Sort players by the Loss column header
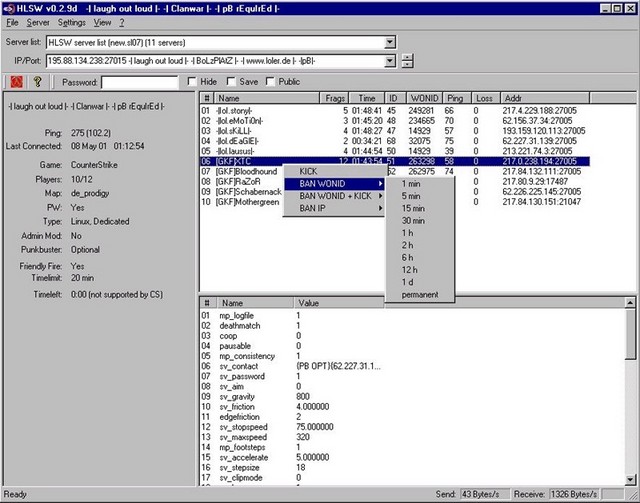640x503 pixels. (486, 98)
